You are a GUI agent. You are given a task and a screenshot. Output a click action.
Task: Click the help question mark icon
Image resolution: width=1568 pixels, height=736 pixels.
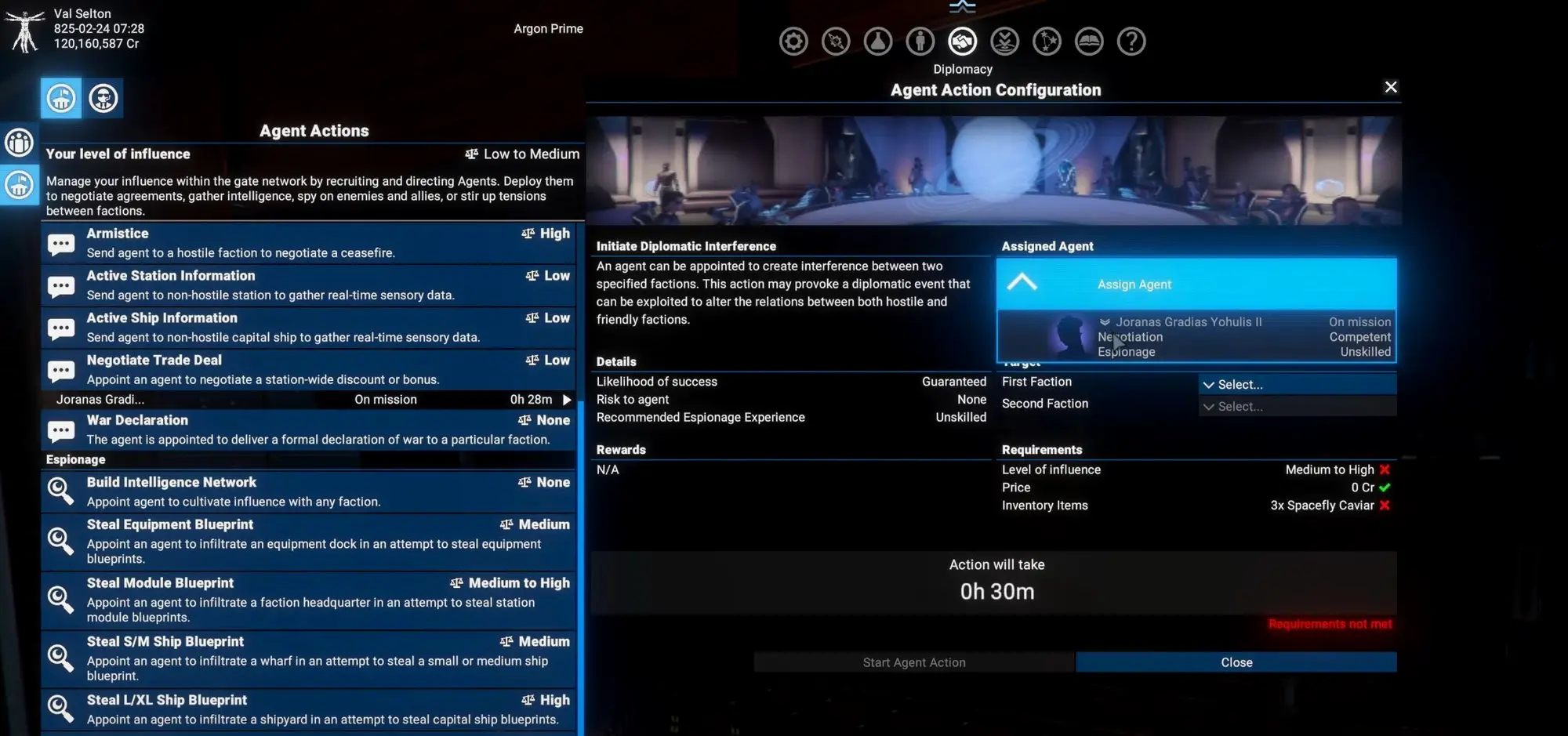(1131, 41)
